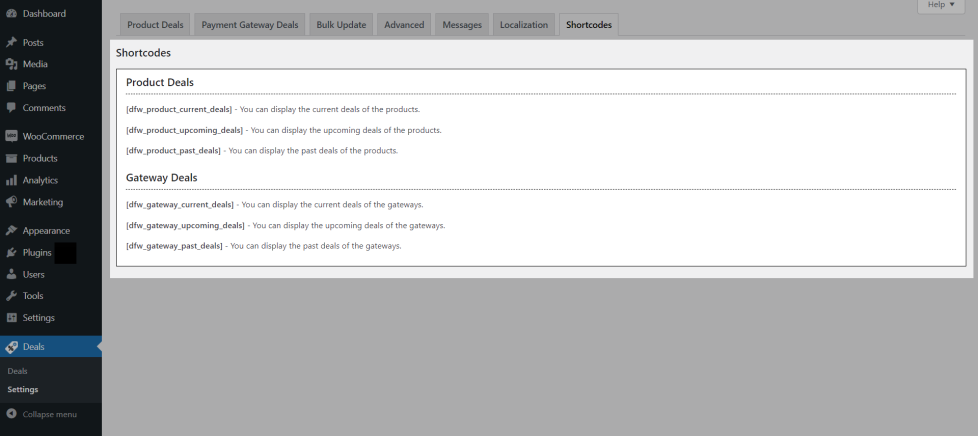Image resolution: width=978 pixels, height=436 pixels.
Task: Click the Collapse menu label
Action: coord(50,414)
